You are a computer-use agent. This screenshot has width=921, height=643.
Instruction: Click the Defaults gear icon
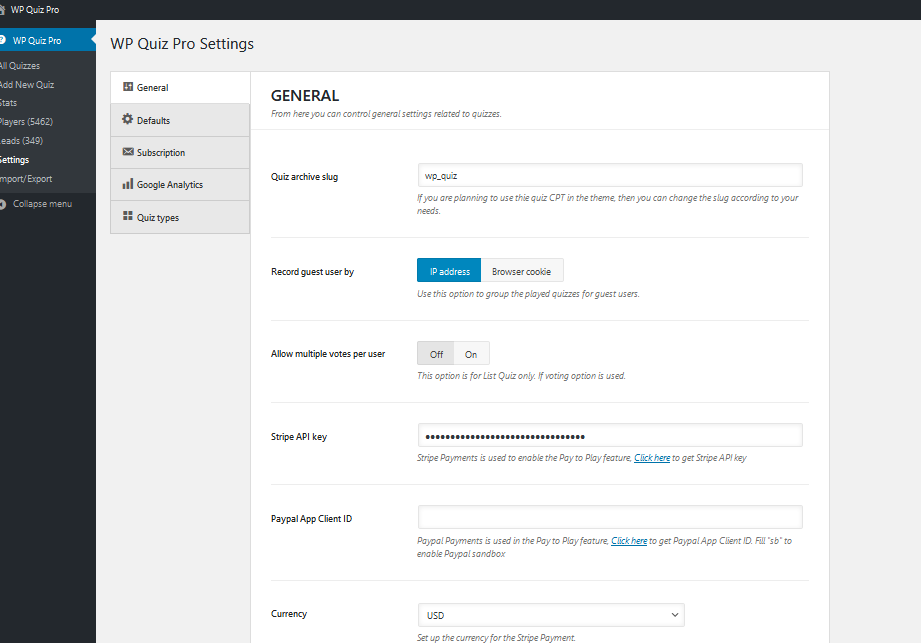pyautogui.click(x=127, y=119)
